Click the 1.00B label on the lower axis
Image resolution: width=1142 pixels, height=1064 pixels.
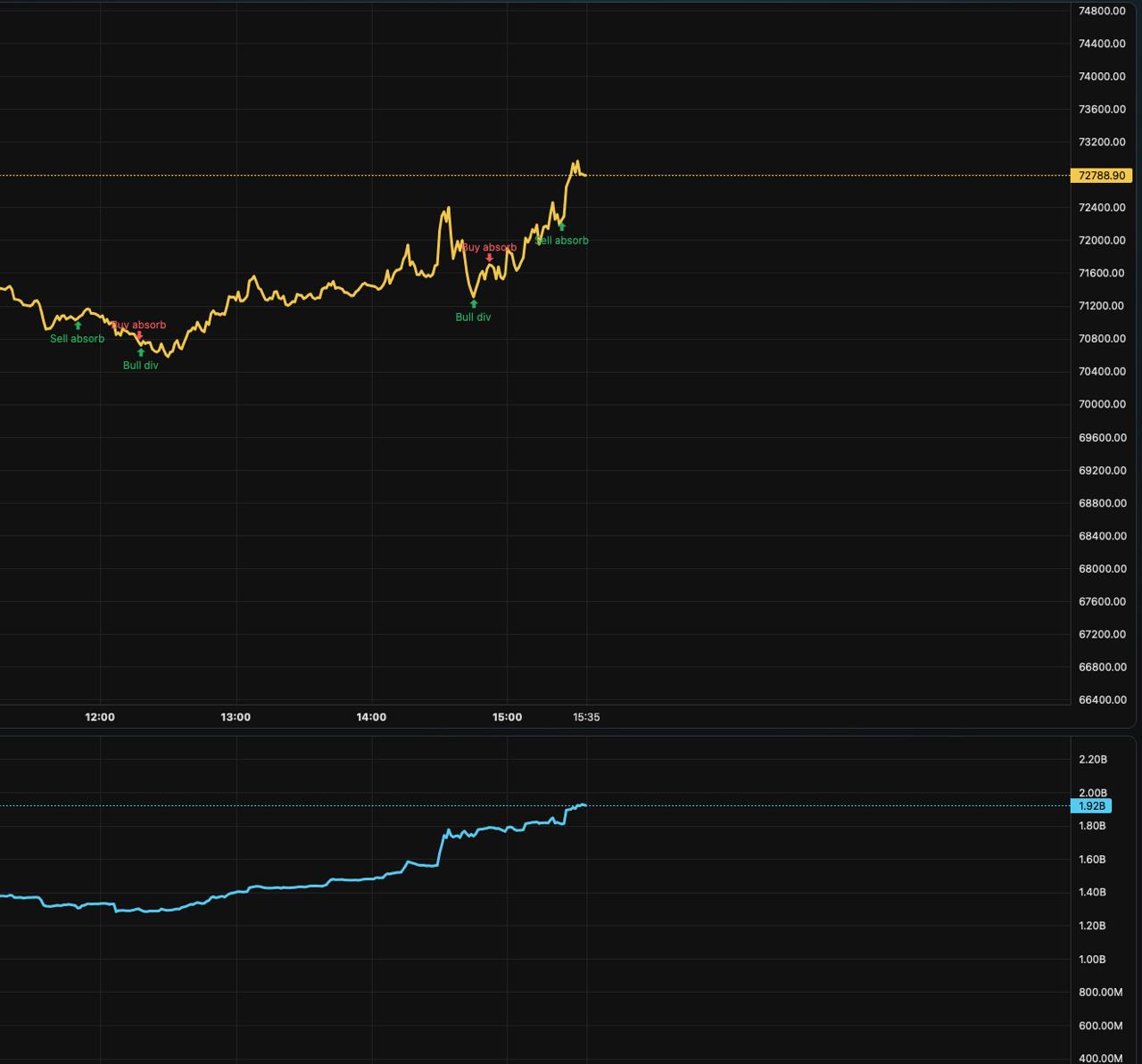pyautogui.click(x=1093, y=960)
